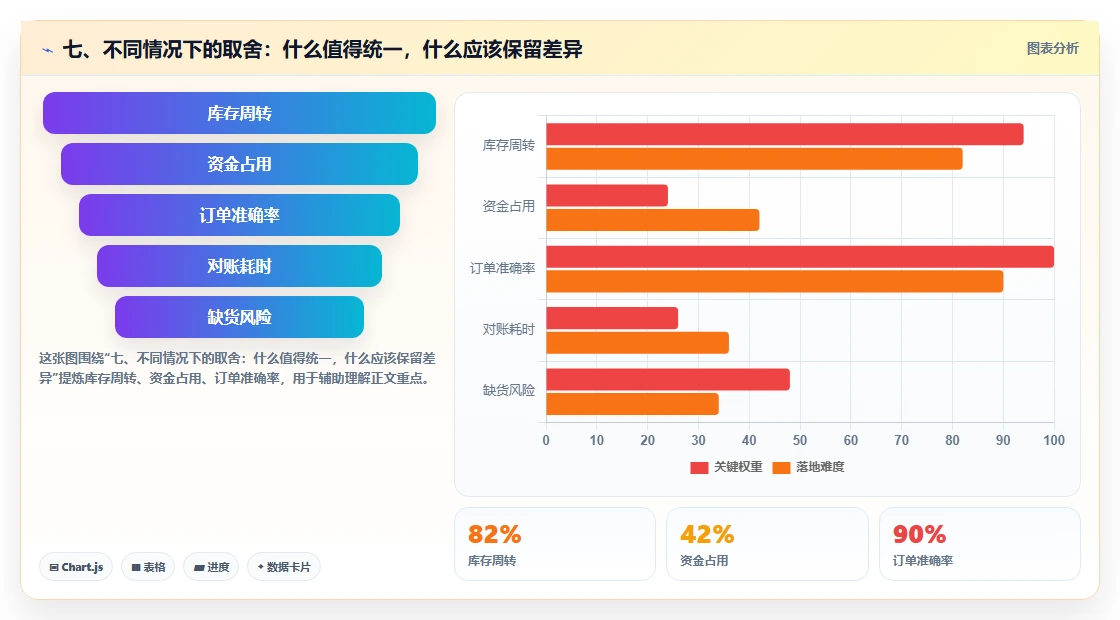This screenshot has height=620, width=1120.
Task: Click the 库存周转 y-axis label
Action: point(509,146)
